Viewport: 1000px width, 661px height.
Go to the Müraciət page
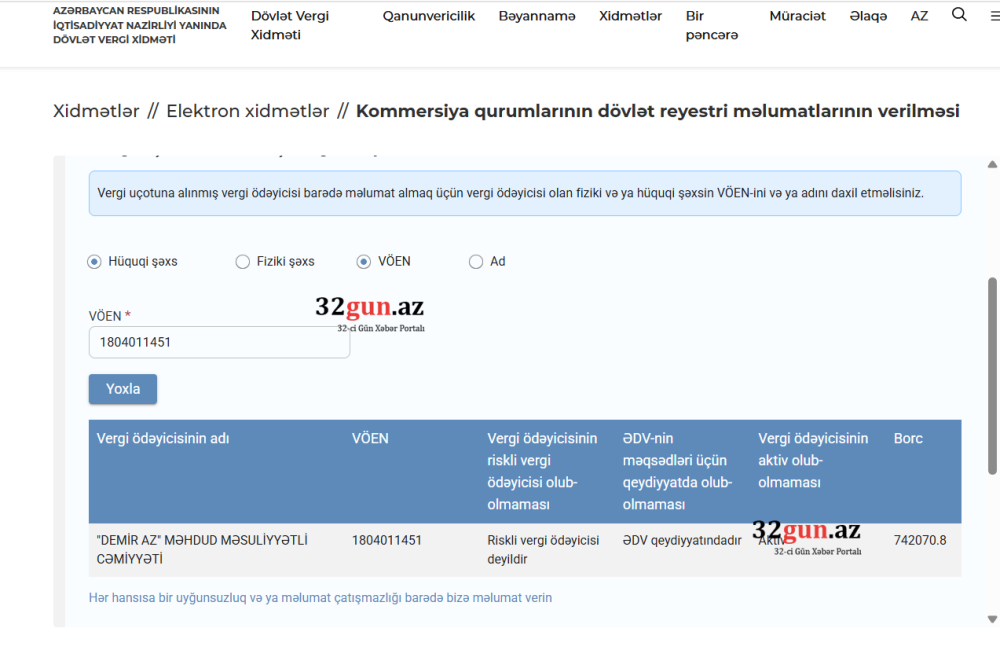coord(797,16)
